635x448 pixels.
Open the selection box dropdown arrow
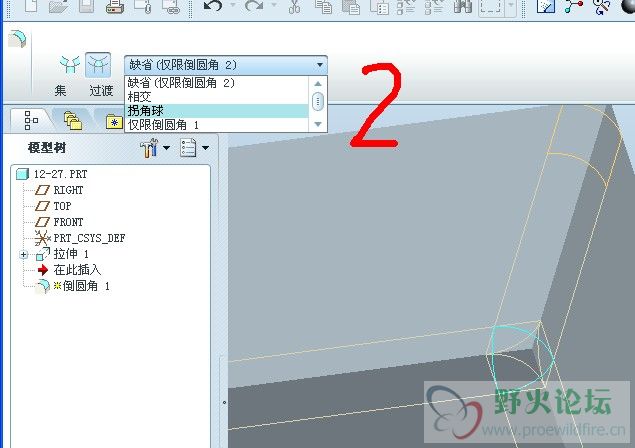pos(511,6)
